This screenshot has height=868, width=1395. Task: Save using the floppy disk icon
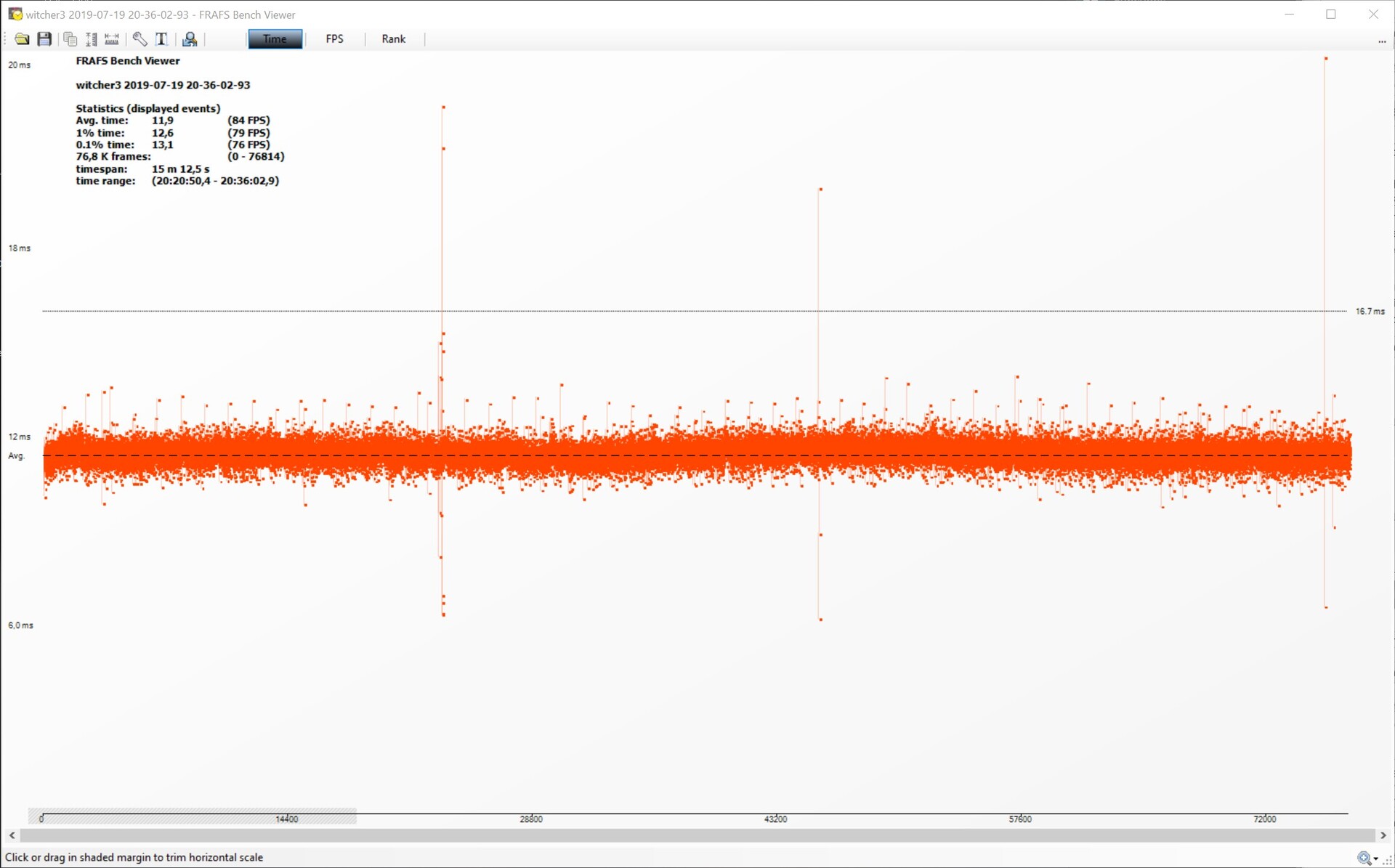[x=44, y=39]
